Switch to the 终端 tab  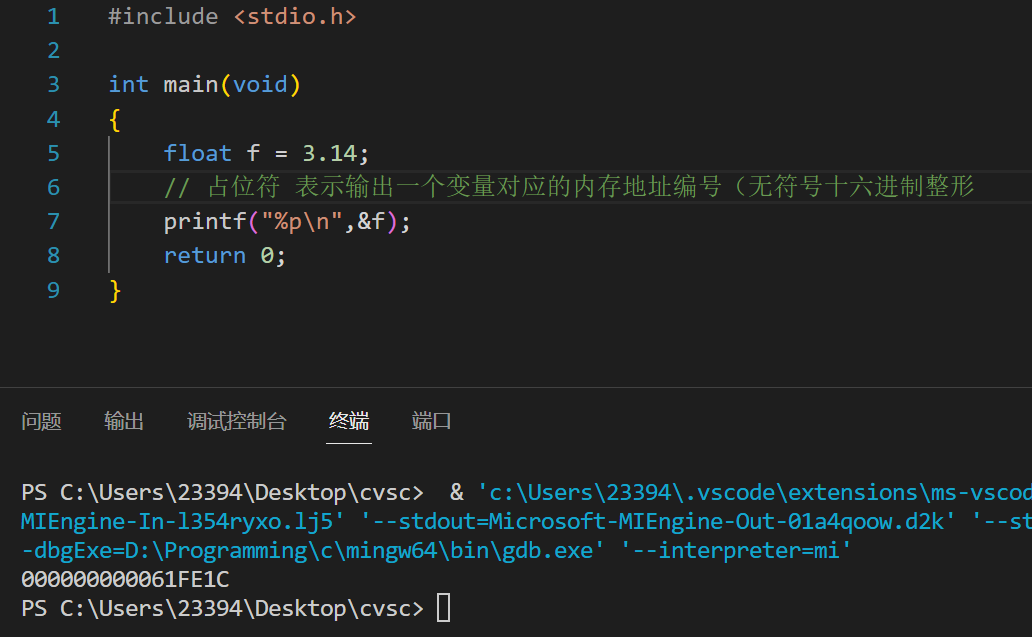[x=348, y=421]
